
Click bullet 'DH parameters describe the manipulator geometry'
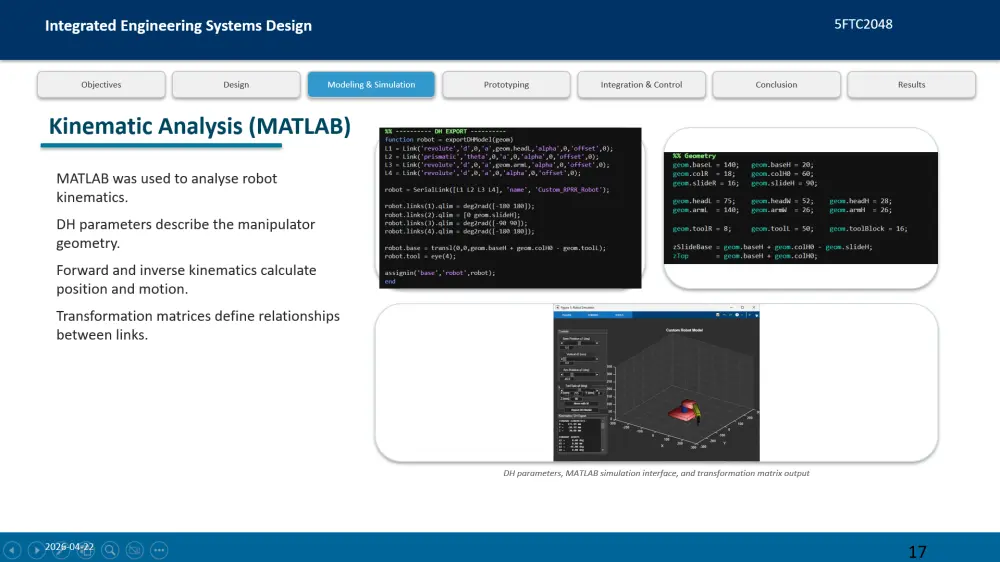pyautogui.click(x=186, y=233)
